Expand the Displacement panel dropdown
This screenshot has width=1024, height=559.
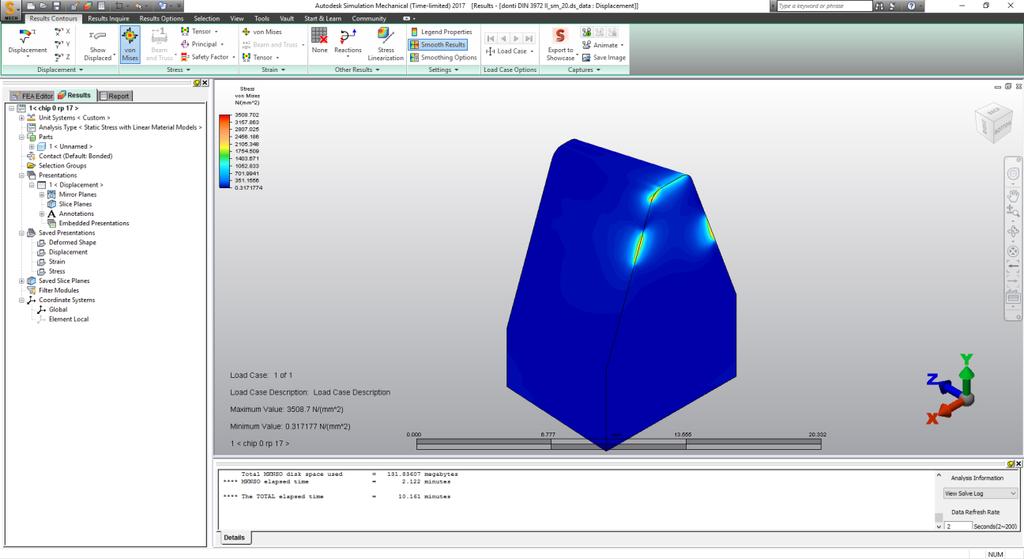[x=59, y=70]
